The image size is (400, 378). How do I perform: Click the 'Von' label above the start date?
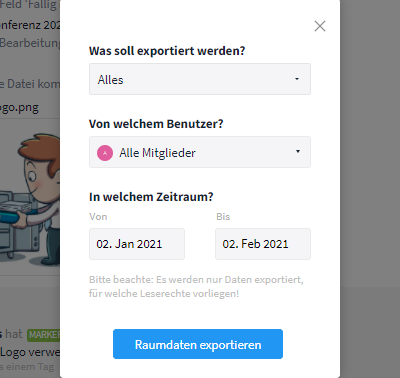coord(98,217)
